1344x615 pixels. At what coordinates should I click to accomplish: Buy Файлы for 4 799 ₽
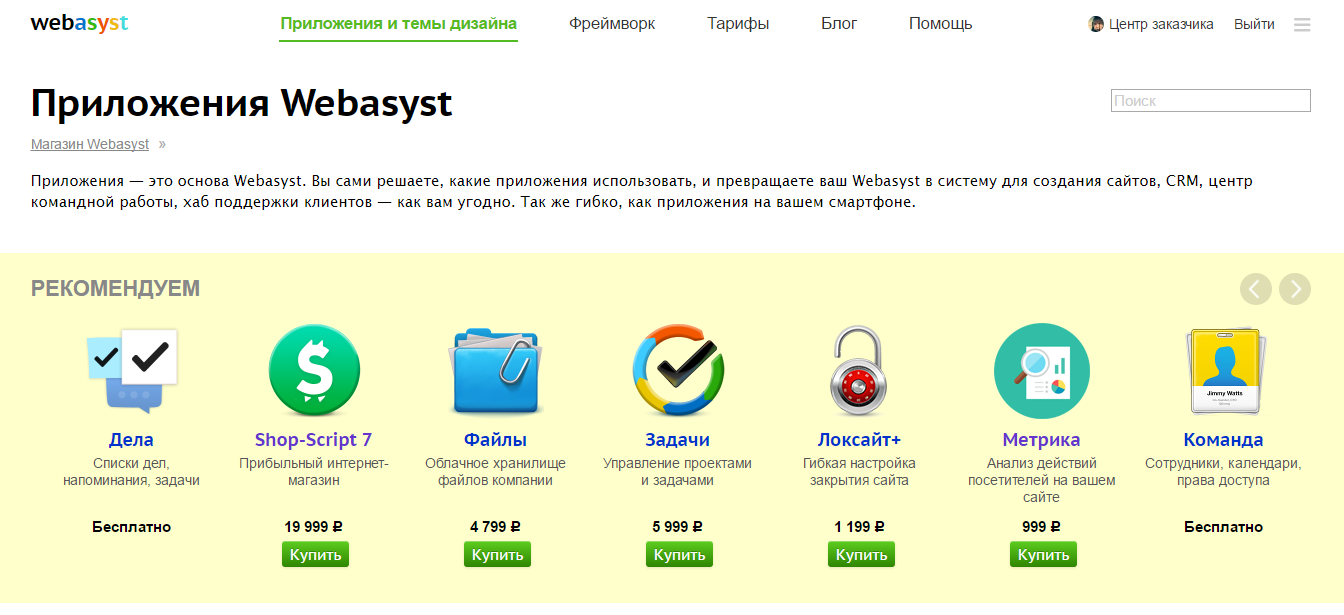click(497, 555)
